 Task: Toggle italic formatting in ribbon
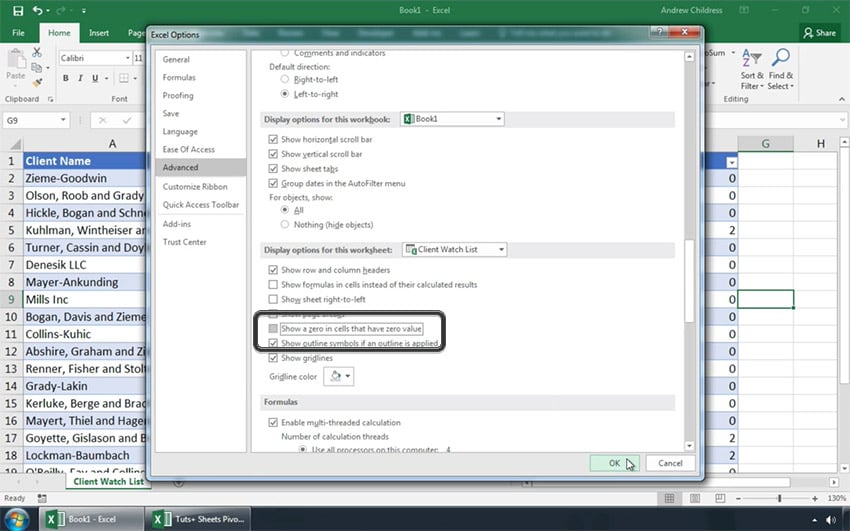80,78
